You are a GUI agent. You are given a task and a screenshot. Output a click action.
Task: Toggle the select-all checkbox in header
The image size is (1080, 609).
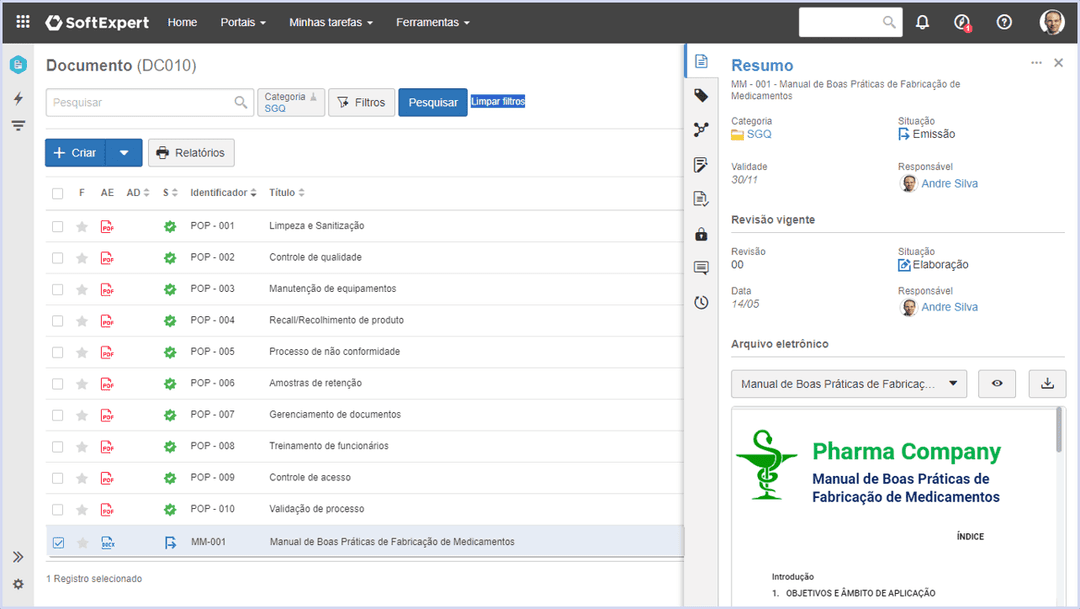point(57,194)
